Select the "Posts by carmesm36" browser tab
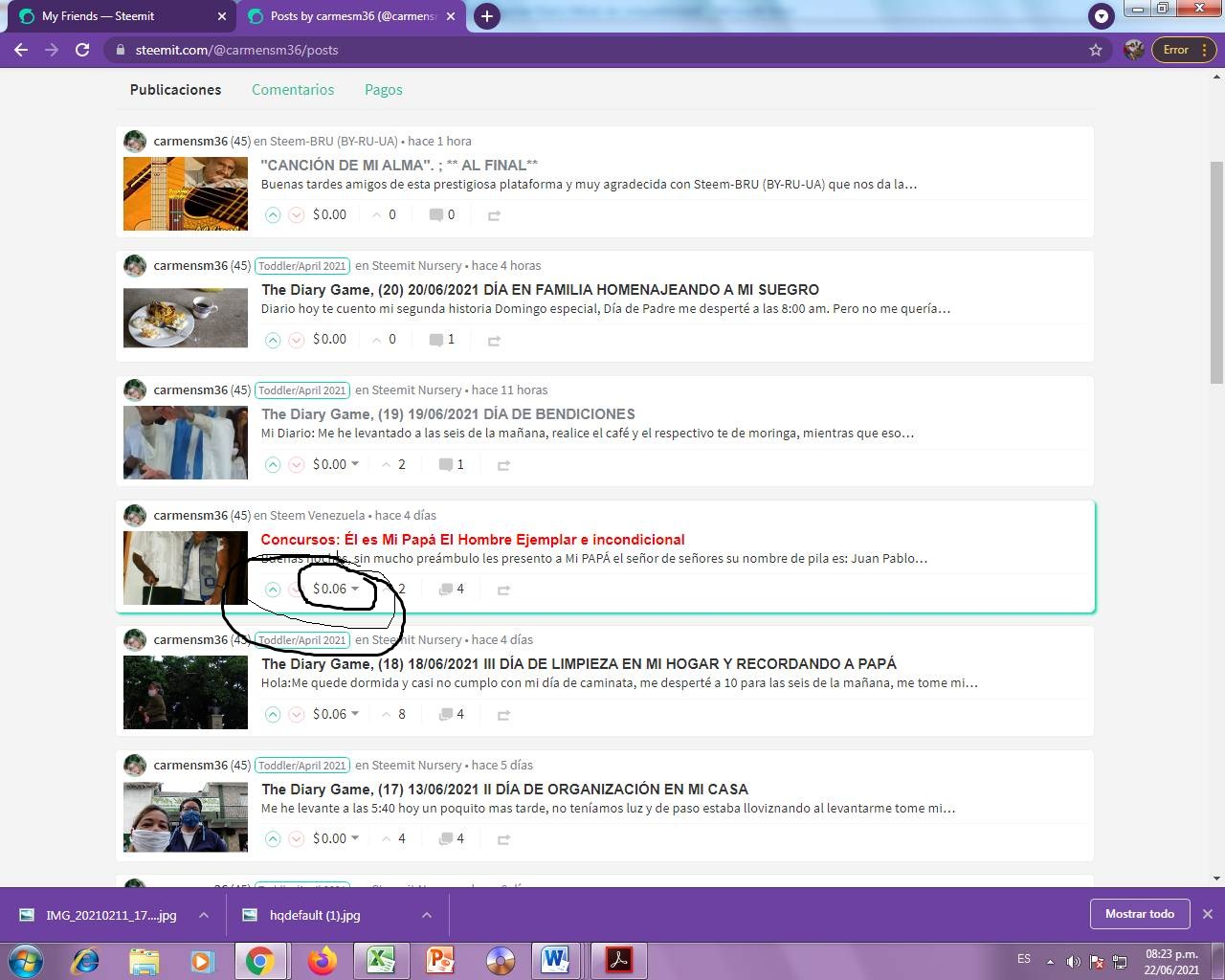Screen dimensions: 1225x980 [351, 16]
